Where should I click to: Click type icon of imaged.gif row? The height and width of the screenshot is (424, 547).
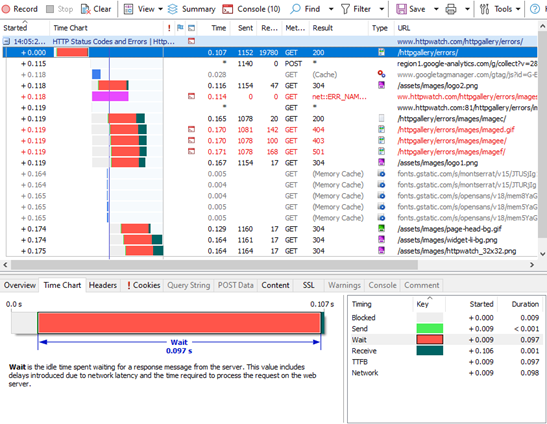tap(381, 129)
